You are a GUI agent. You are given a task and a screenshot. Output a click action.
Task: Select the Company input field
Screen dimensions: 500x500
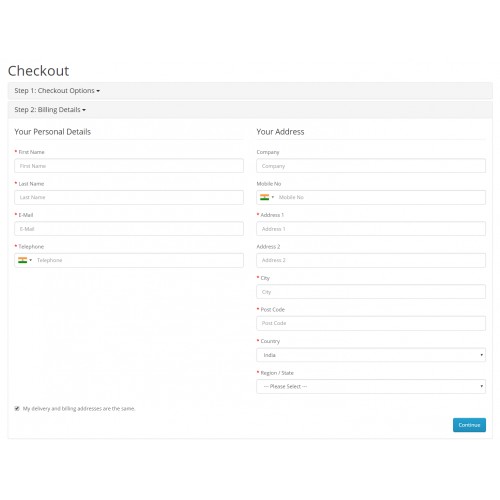[x=371, y=166]
